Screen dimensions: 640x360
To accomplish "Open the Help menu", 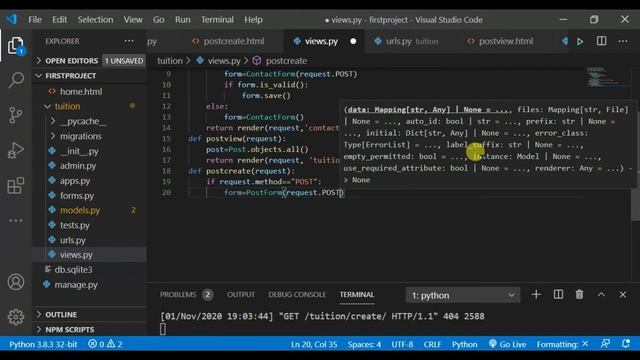I will 253,20.
